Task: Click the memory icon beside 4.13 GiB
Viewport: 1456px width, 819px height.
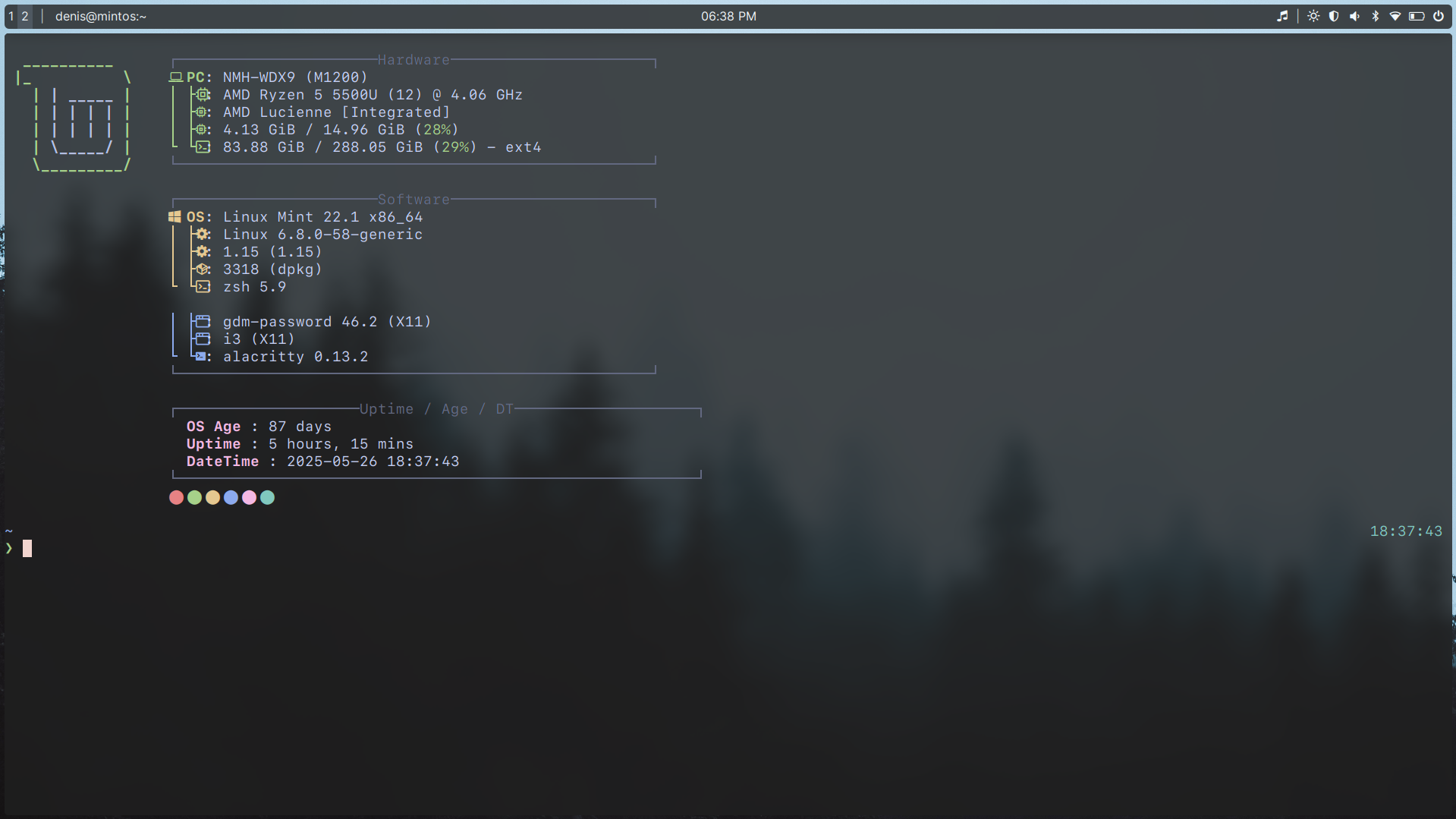Action: click(203, 130)
